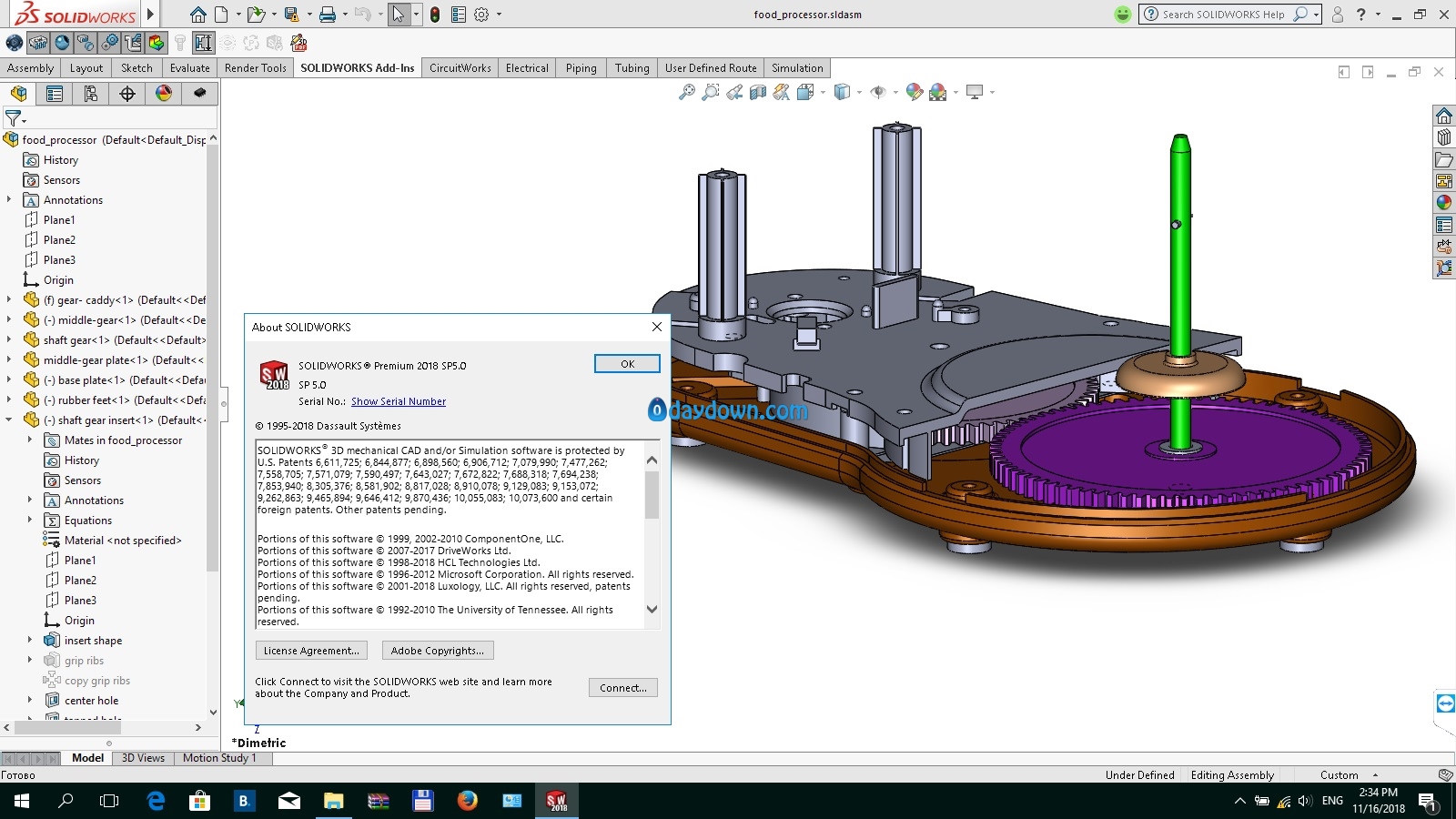Click the Open file folder icon

256,15
